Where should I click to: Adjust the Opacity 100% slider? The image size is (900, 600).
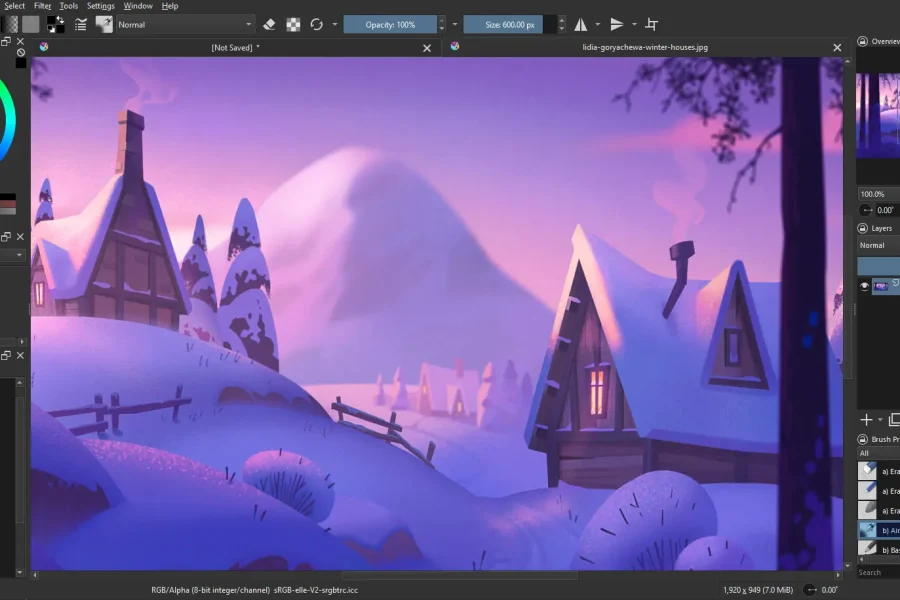pyautogui.click(x=389, y=24)
